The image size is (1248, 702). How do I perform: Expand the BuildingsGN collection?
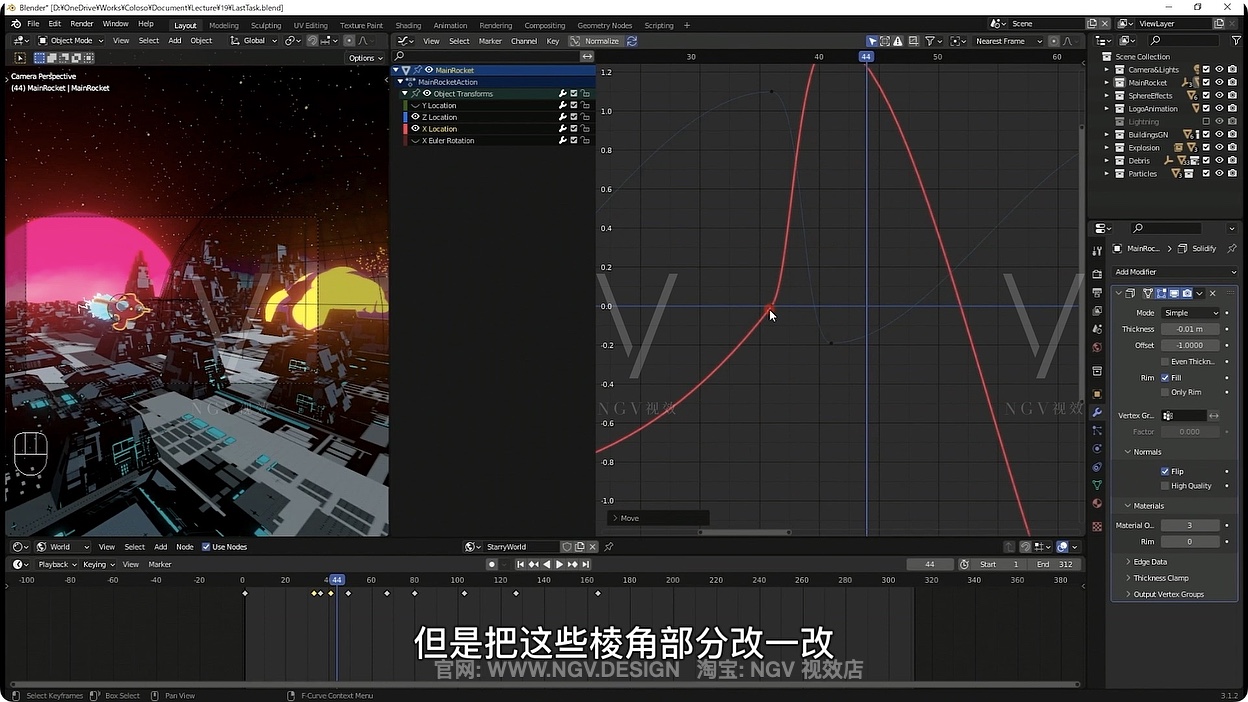click(x=1107, y=134)
